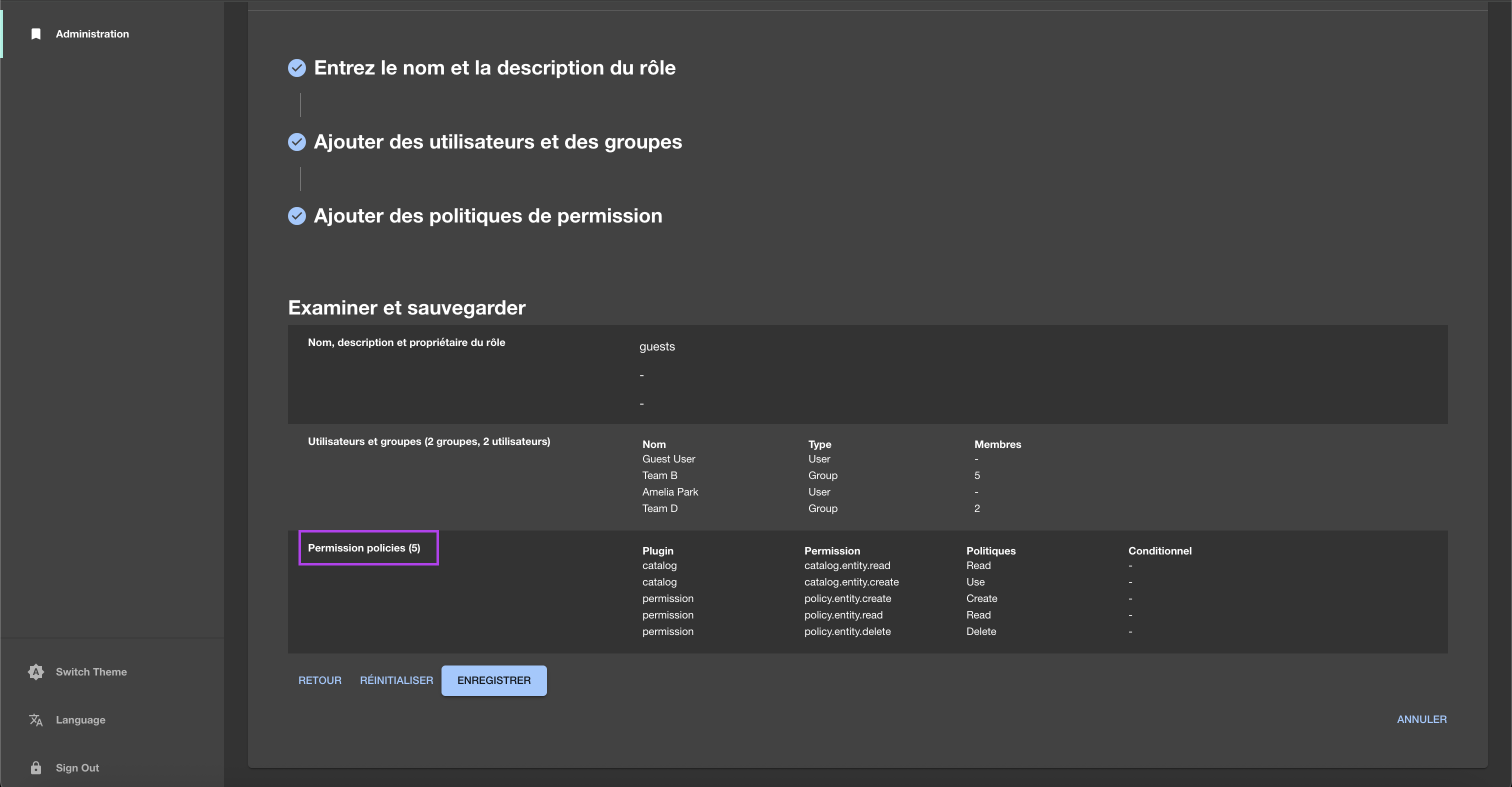Click the Sign Out lock icon
This screenshot has height=787, width=1512.
pyautogui.click(x=36, y=767)
